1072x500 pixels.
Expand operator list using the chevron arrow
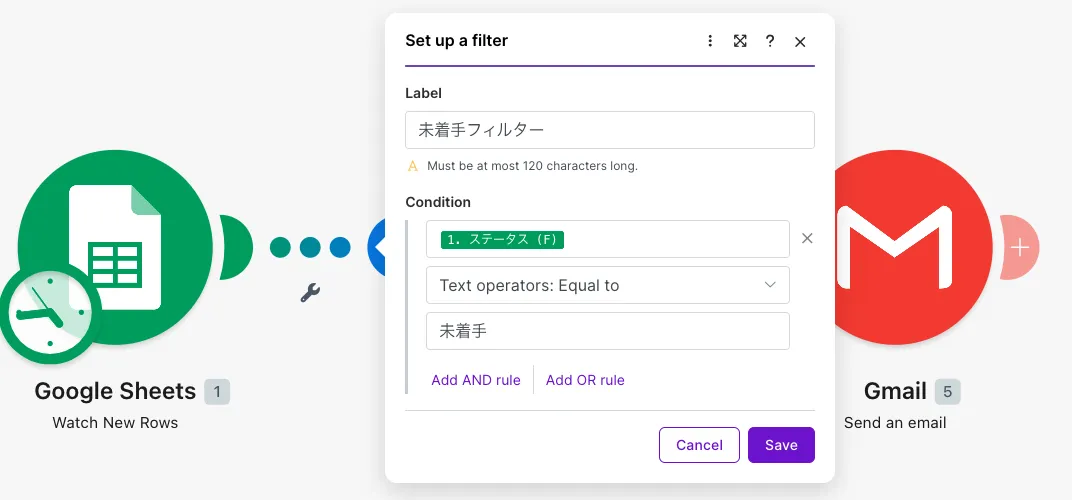tap(770, 285)
